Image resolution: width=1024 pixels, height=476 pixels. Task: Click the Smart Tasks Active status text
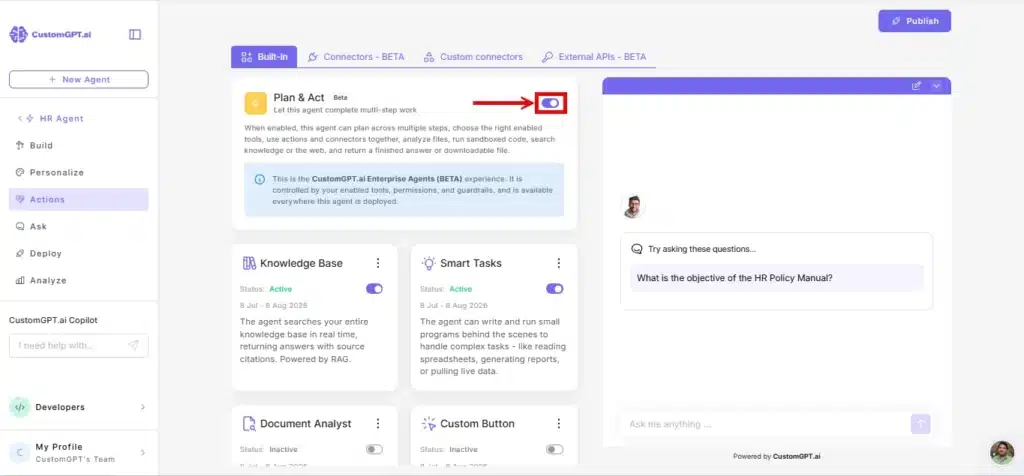460,289
